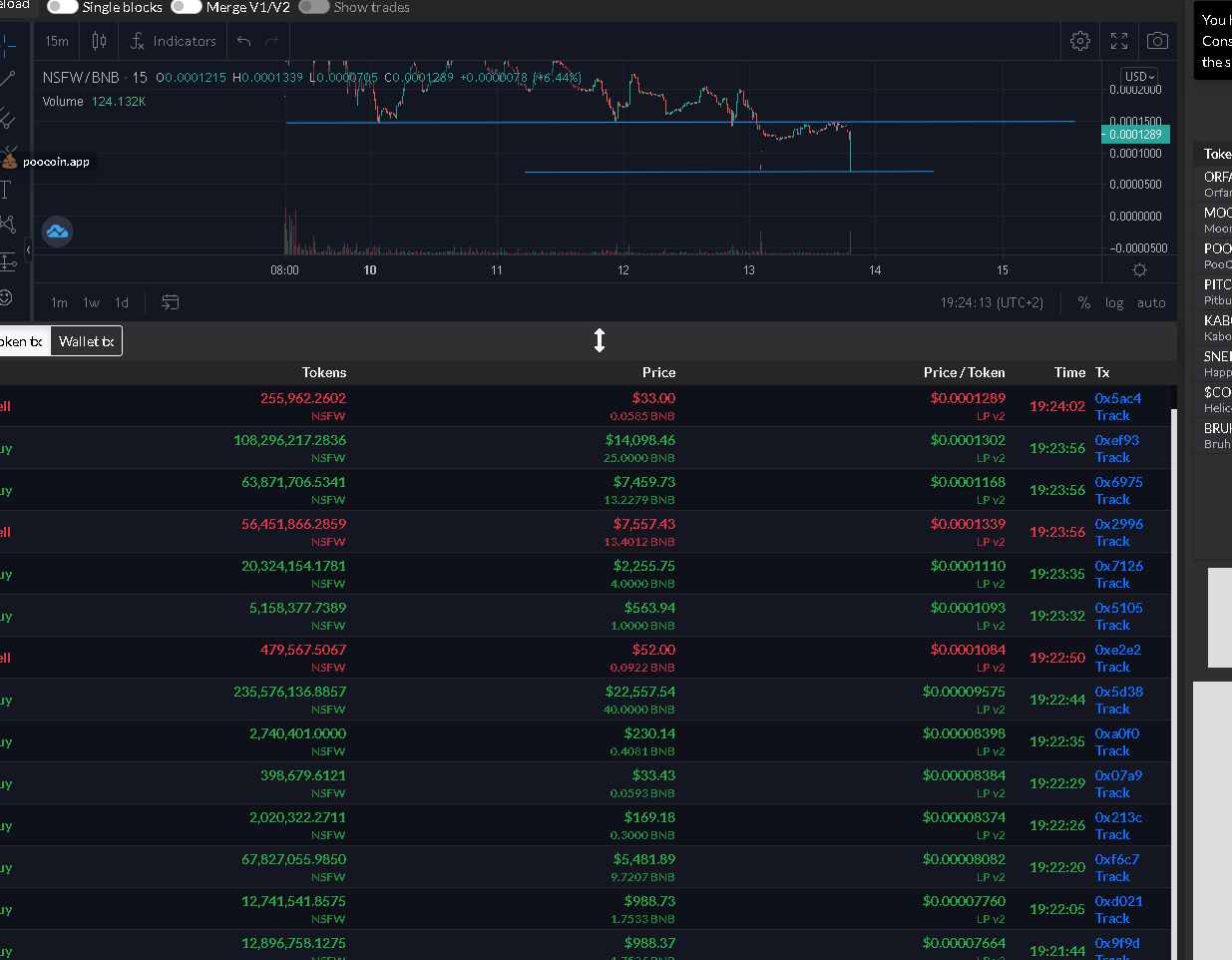This screenshot has height=960, width=1232.
Task: Open transaction 0x5ac4 link
Action: pos(1117,398)
